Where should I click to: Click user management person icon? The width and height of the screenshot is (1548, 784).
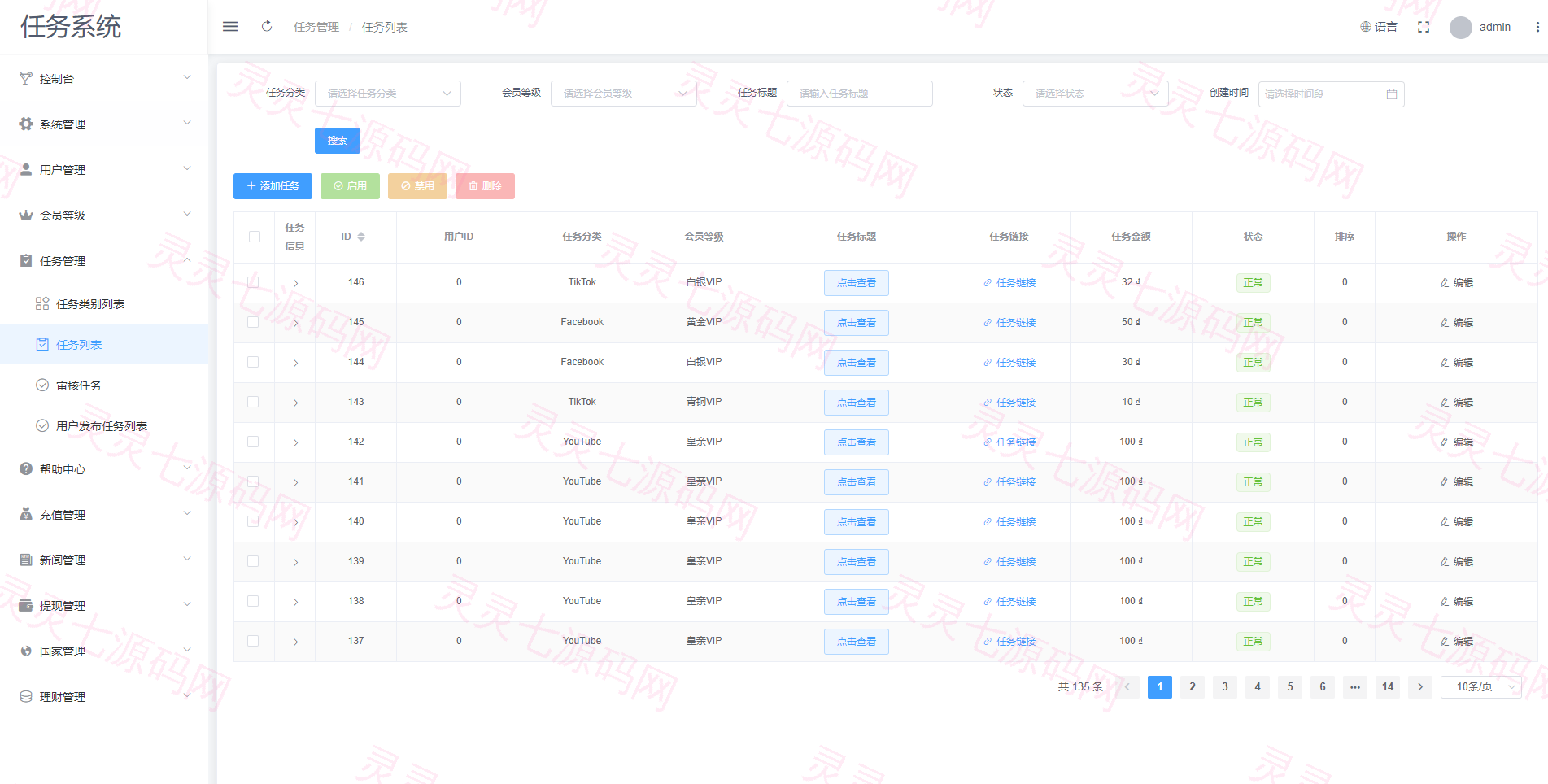coord(26,170)
